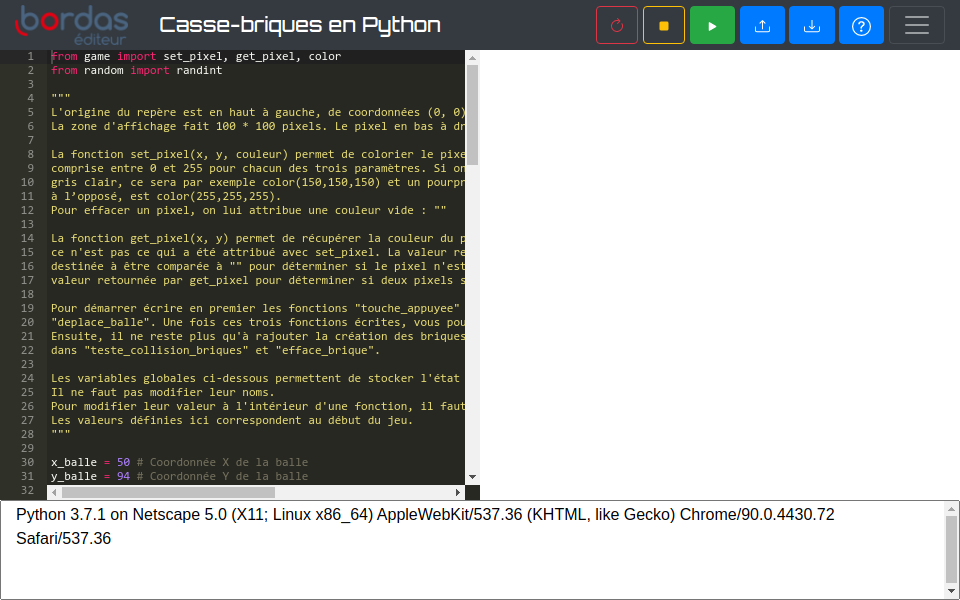Click the code editor horizontal scrollbar thumb

pos(168,492)
